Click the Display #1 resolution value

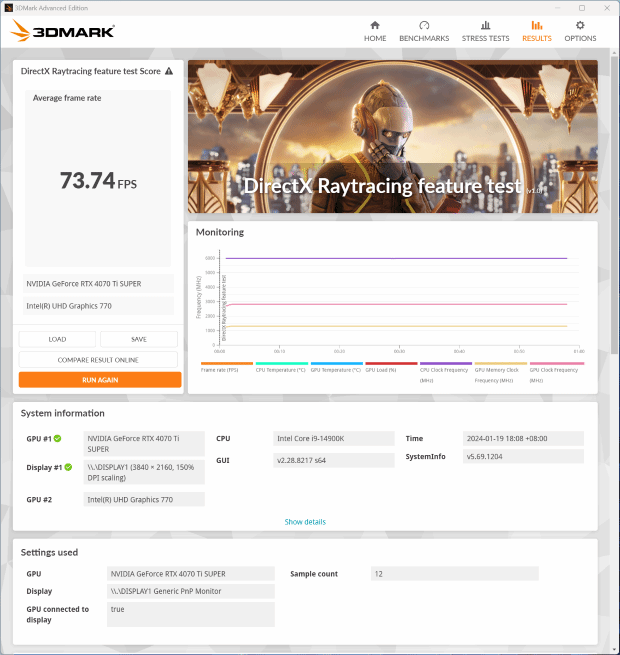point(144,472)
